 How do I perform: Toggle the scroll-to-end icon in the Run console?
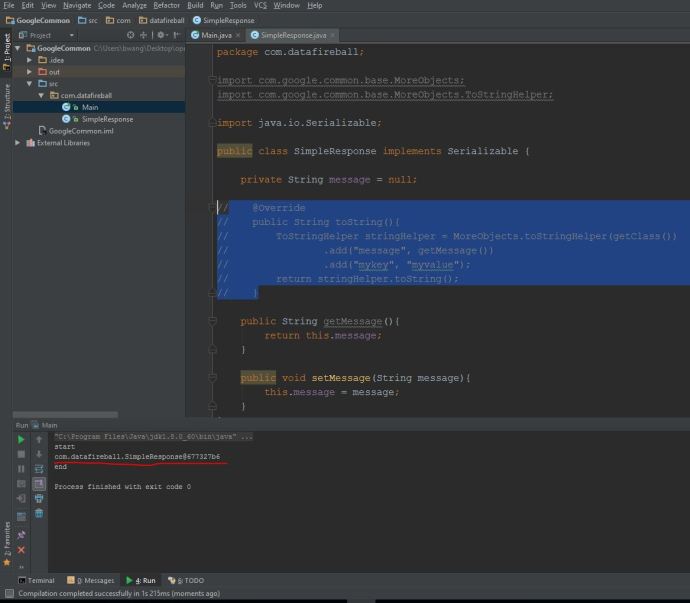39,484
